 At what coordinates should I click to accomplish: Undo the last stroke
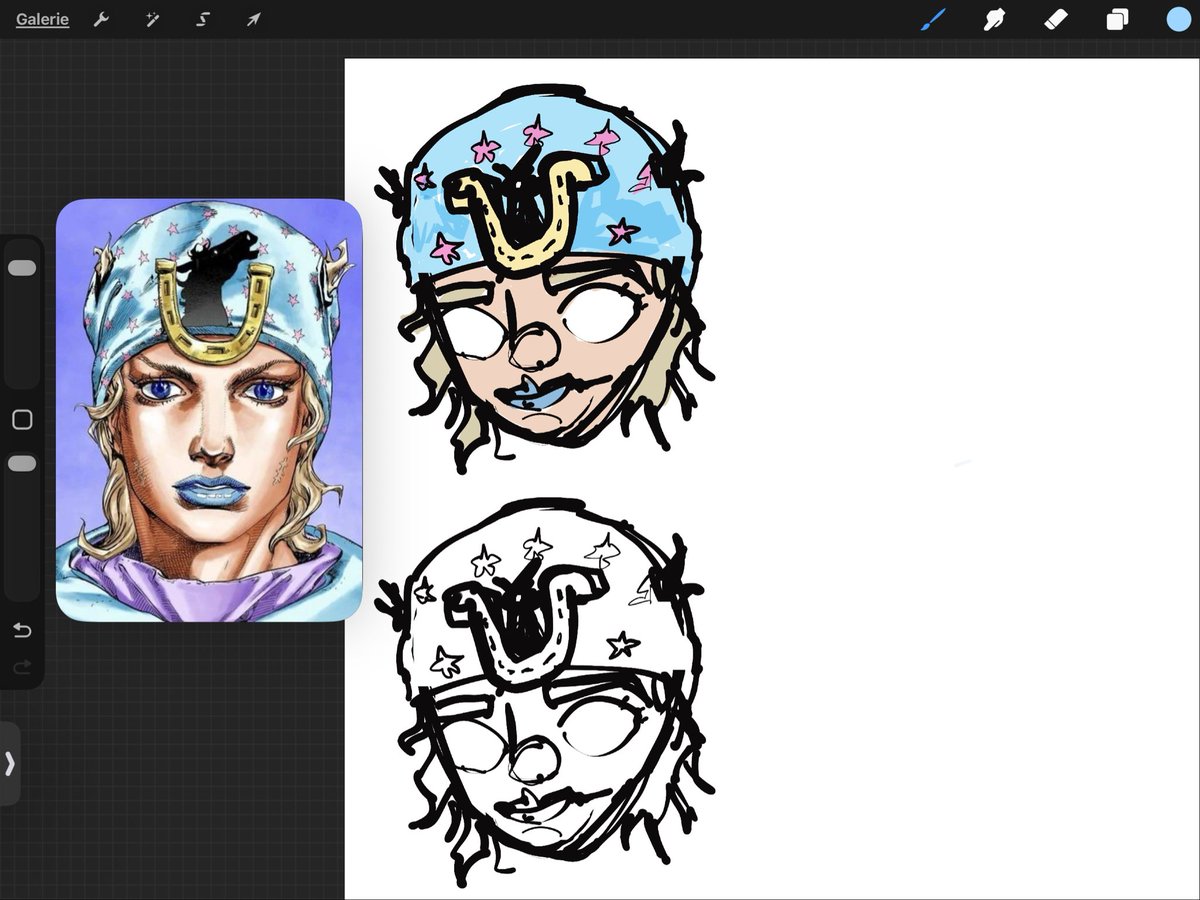point(22,631)
